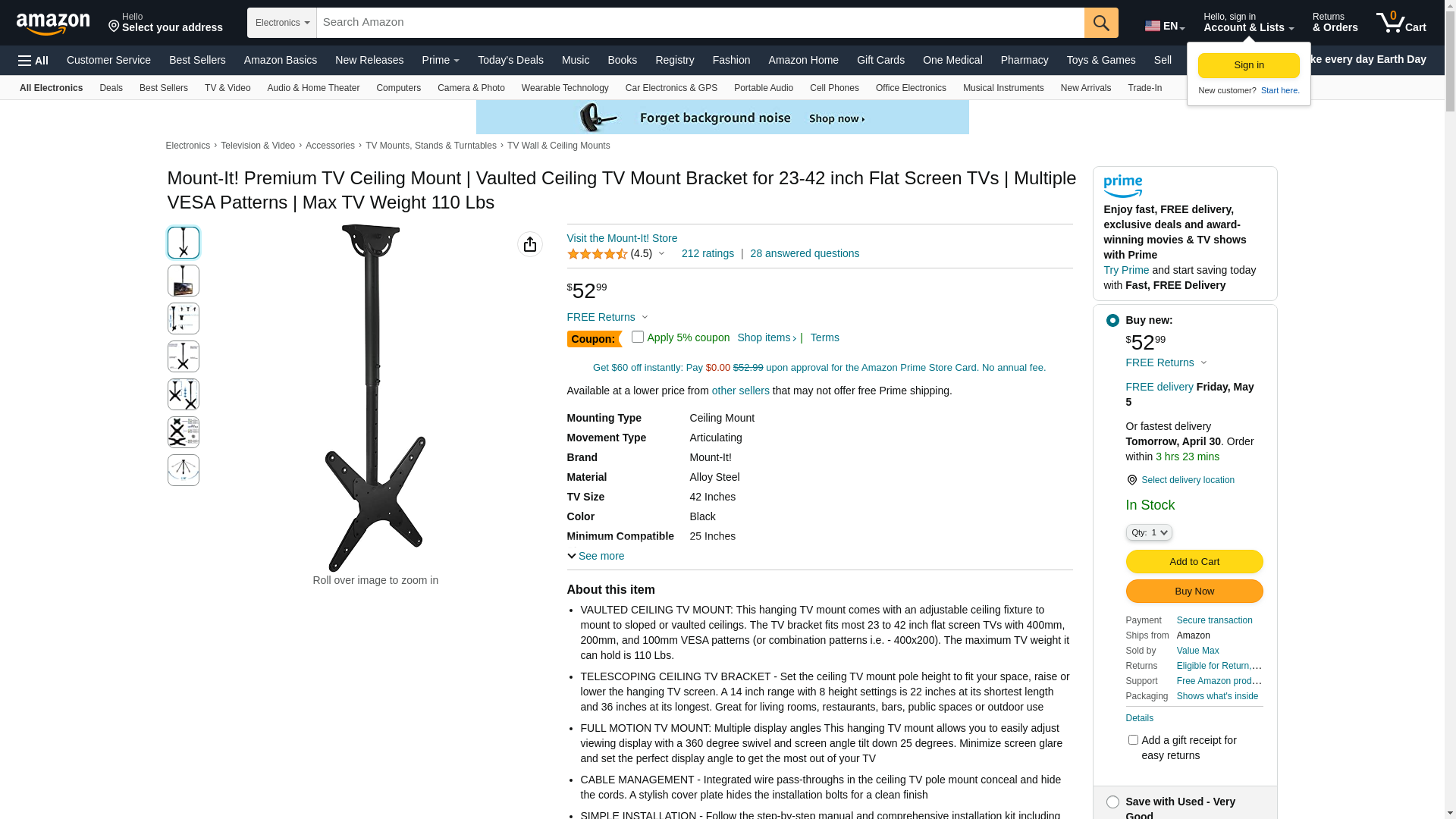Click the share icon beside product image
Screen dimensions: 1456x819
[x=529, y=244]
